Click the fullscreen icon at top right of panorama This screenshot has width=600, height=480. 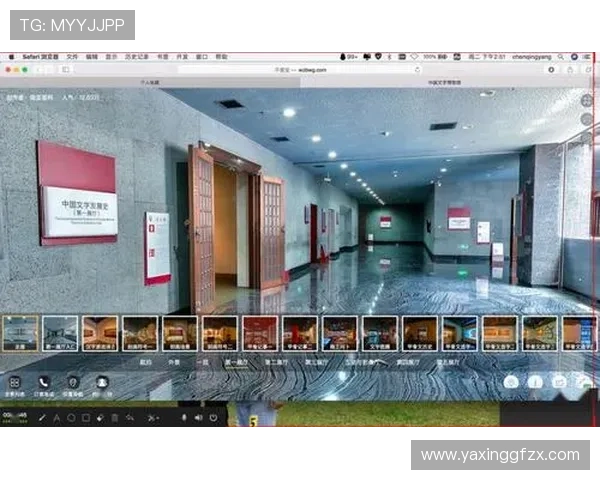click(x=586, y=101)
